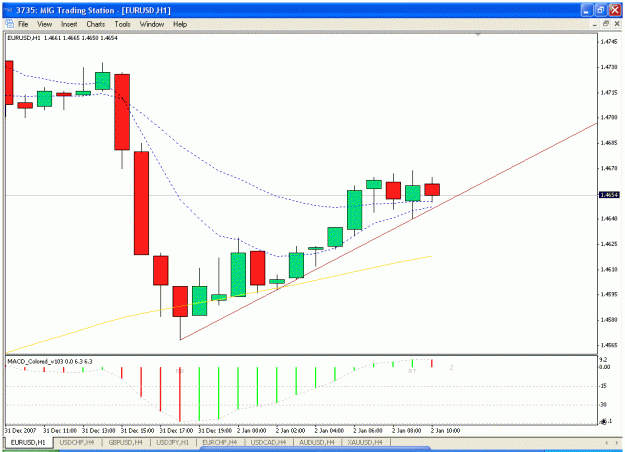625x452 pixels.
Task: Open the Help menu
Action: pyautogui.click(x=180, y=24)
